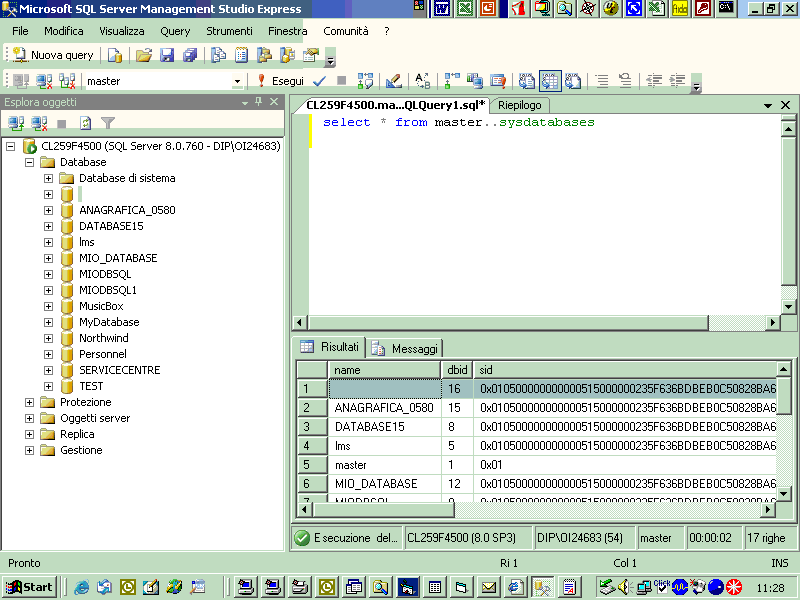Select Results to Grid output
Viewport: 800px width, 600px height.
coord(550,81)
